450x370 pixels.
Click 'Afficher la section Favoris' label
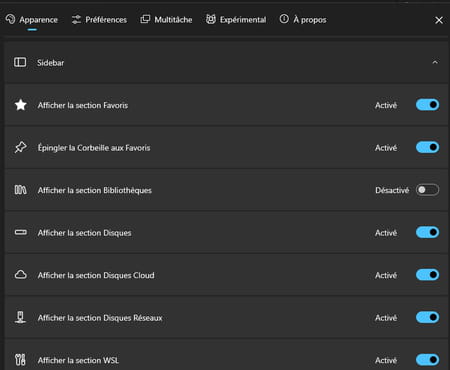coord(83,105)
